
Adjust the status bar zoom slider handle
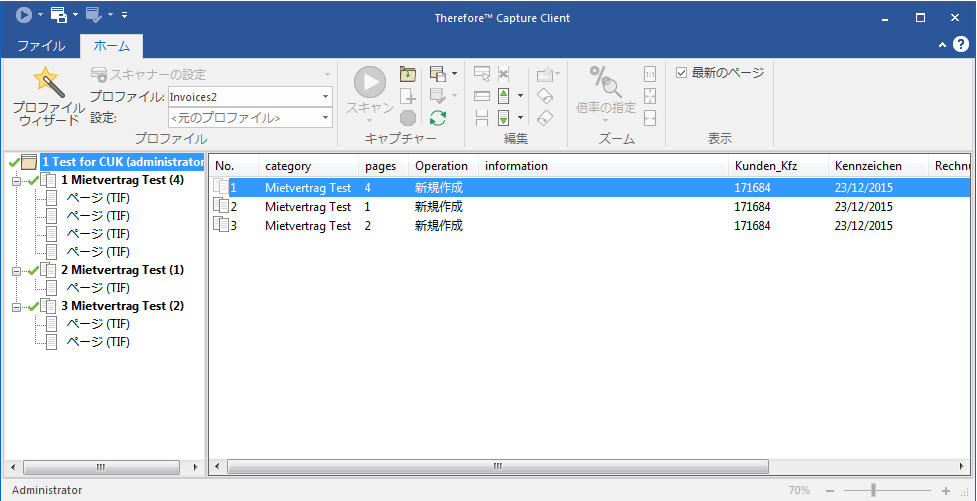click(x=873, y=490)
